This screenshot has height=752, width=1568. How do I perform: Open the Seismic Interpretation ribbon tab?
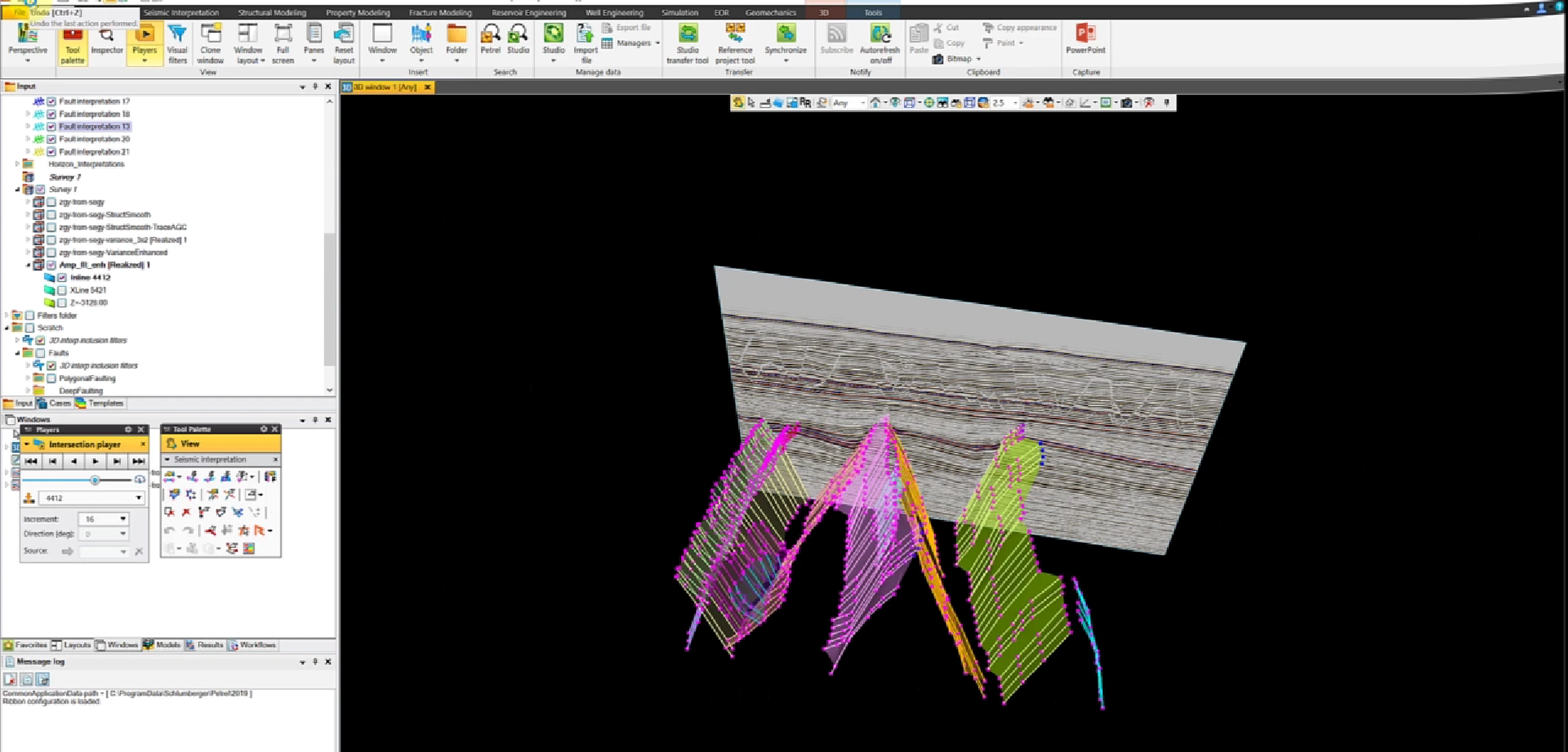point(181,13)
